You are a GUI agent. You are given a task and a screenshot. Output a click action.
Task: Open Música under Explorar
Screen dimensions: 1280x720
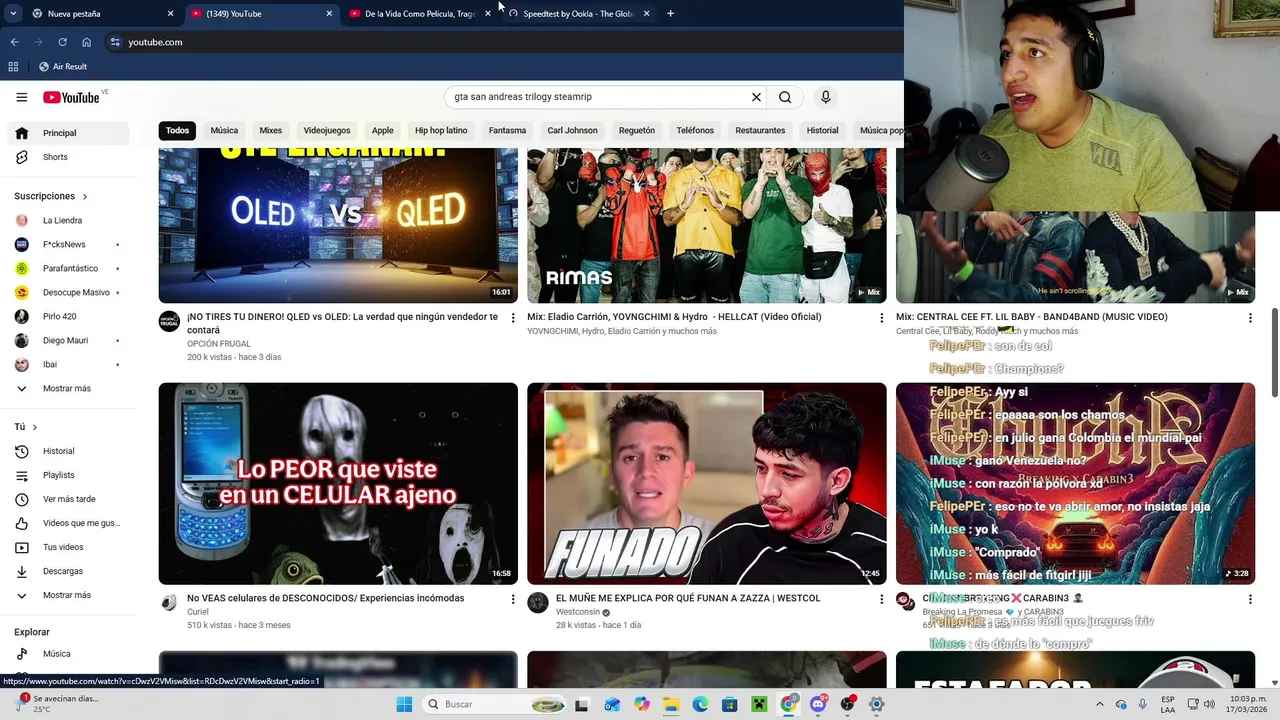[68, 654]
